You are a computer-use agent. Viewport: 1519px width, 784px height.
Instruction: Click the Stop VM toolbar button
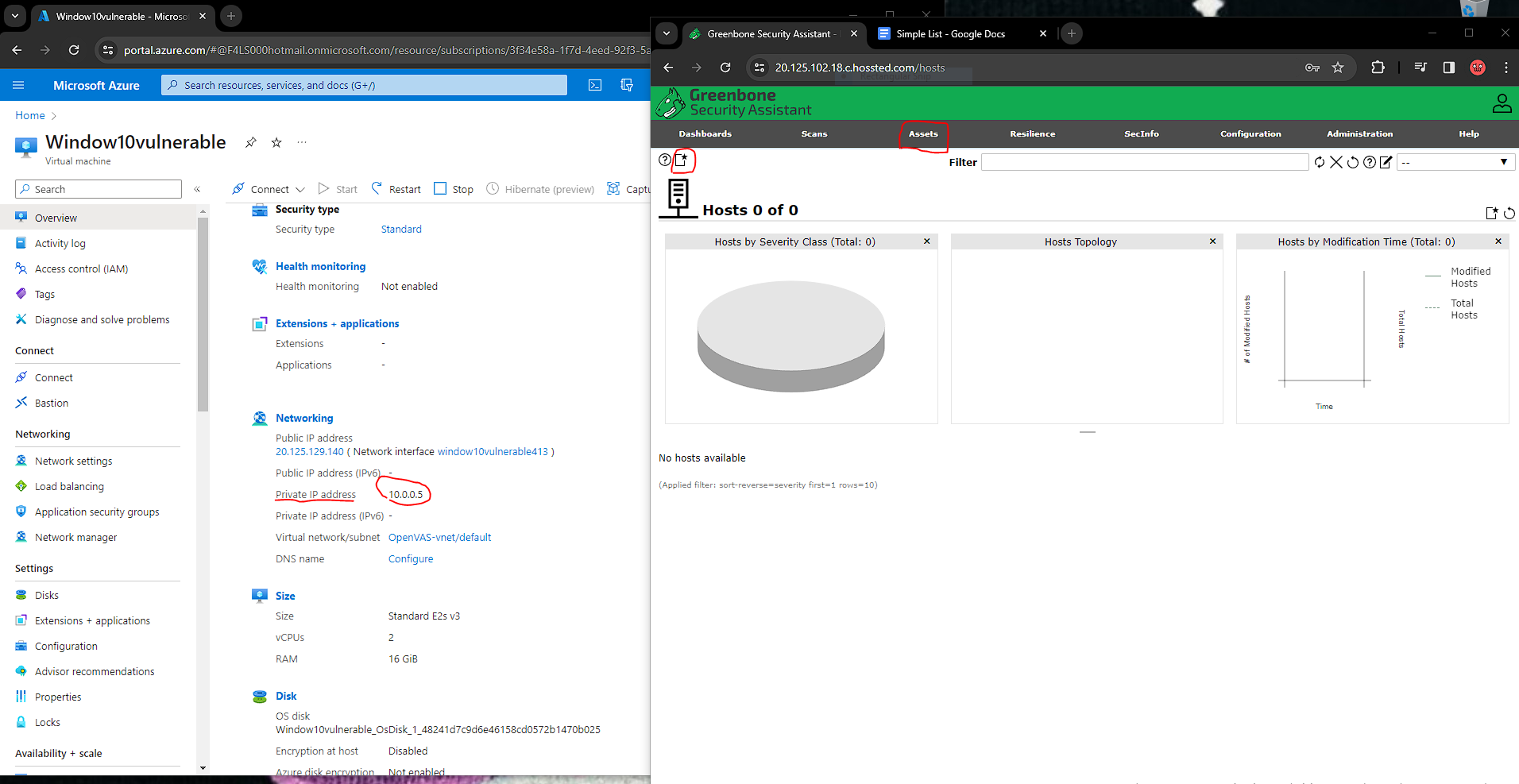(454, 189)
